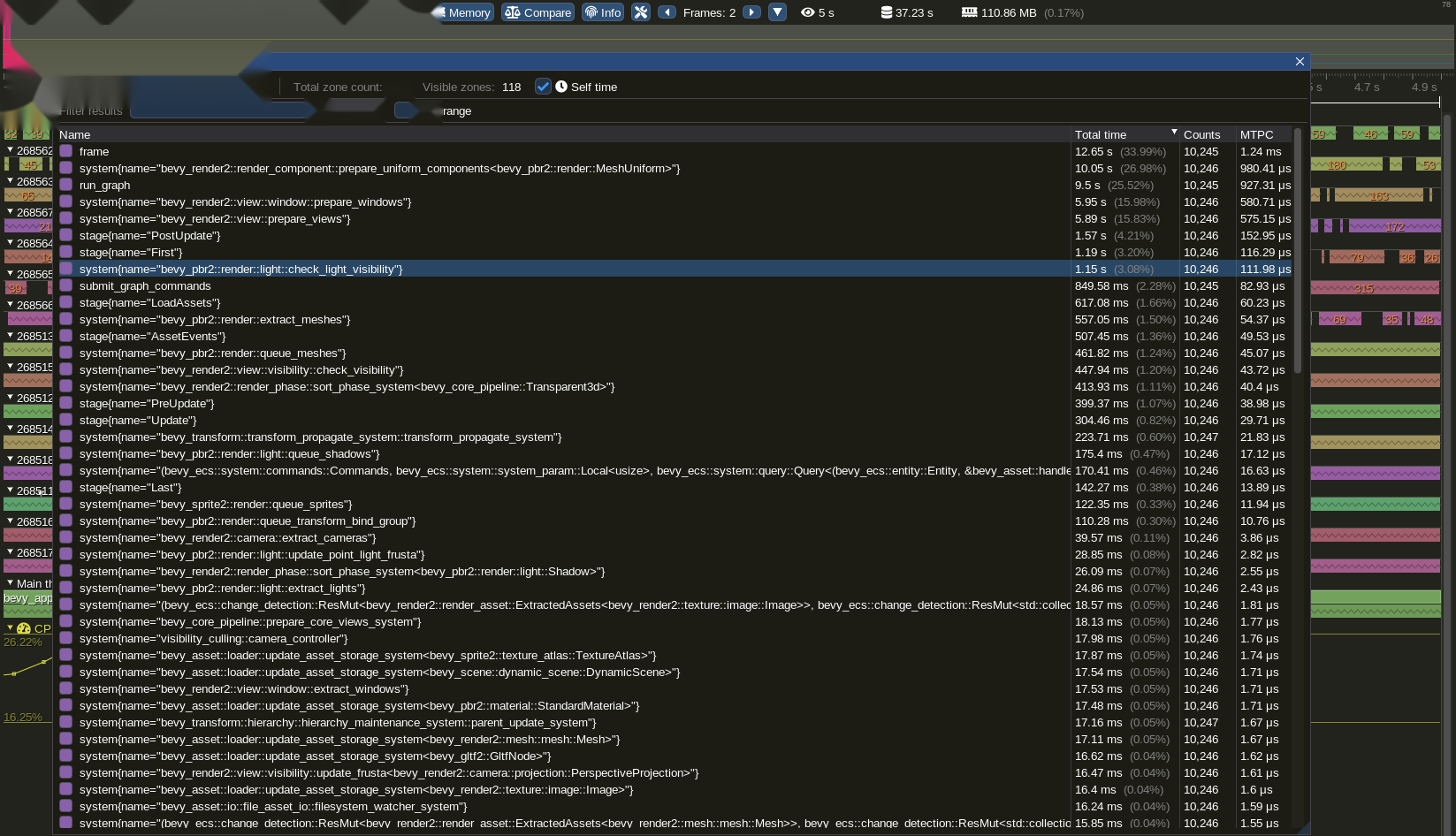Click the run_graph zone color swatch

click(66, 185)
